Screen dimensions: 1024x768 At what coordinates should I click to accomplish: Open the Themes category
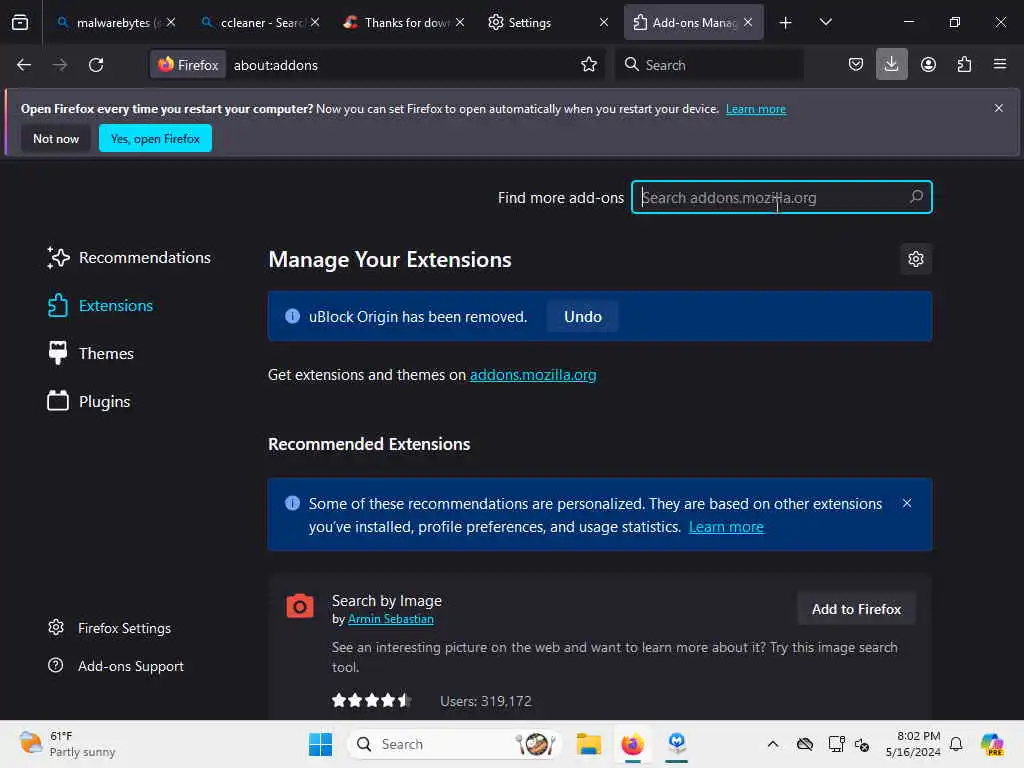[x=91, y=354]
